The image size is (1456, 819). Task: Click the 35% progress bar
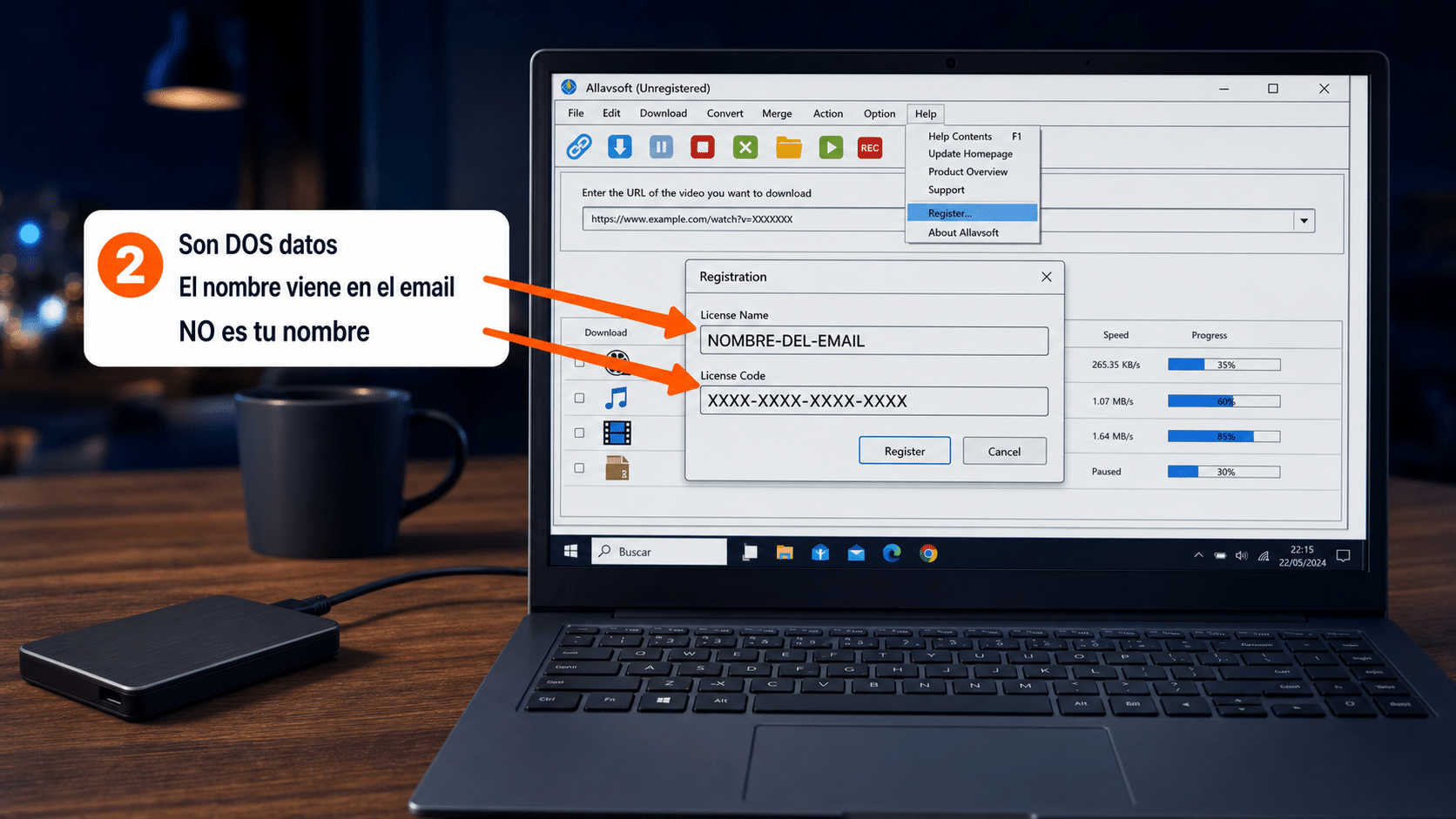(x=1224, y=365)
